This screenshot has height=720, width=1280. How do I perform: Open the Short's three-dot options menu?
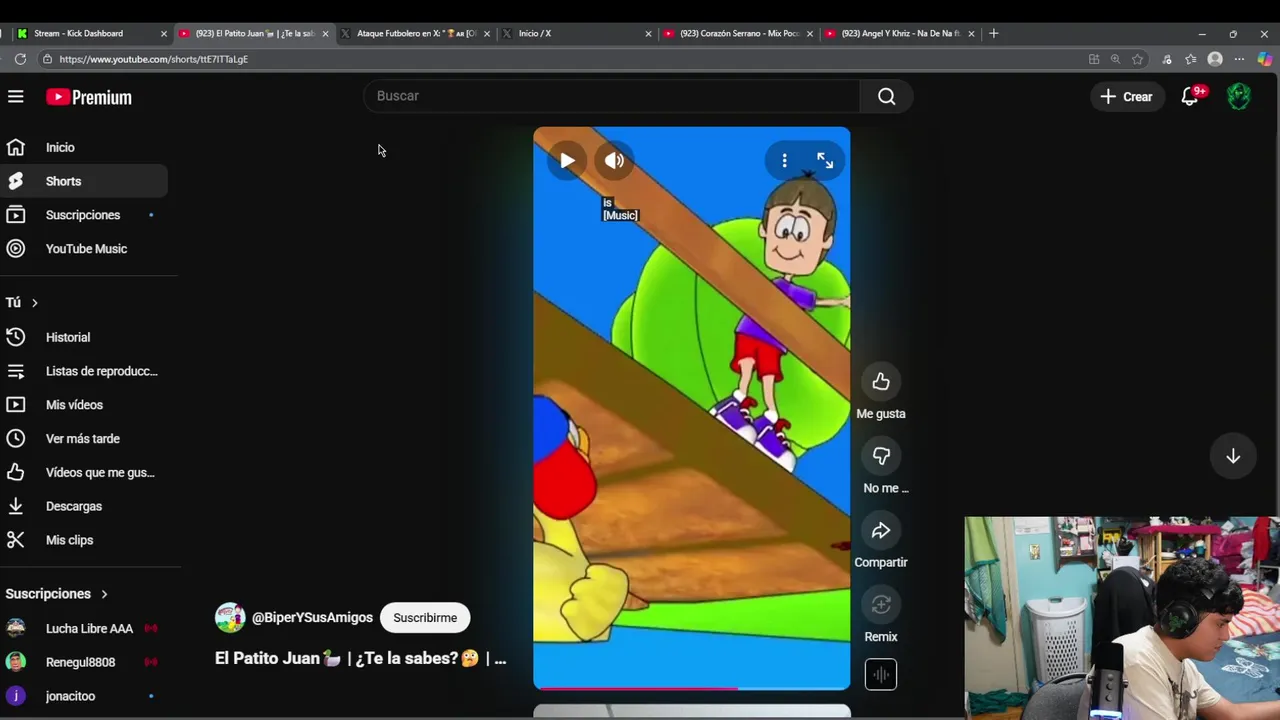[784, 160]
